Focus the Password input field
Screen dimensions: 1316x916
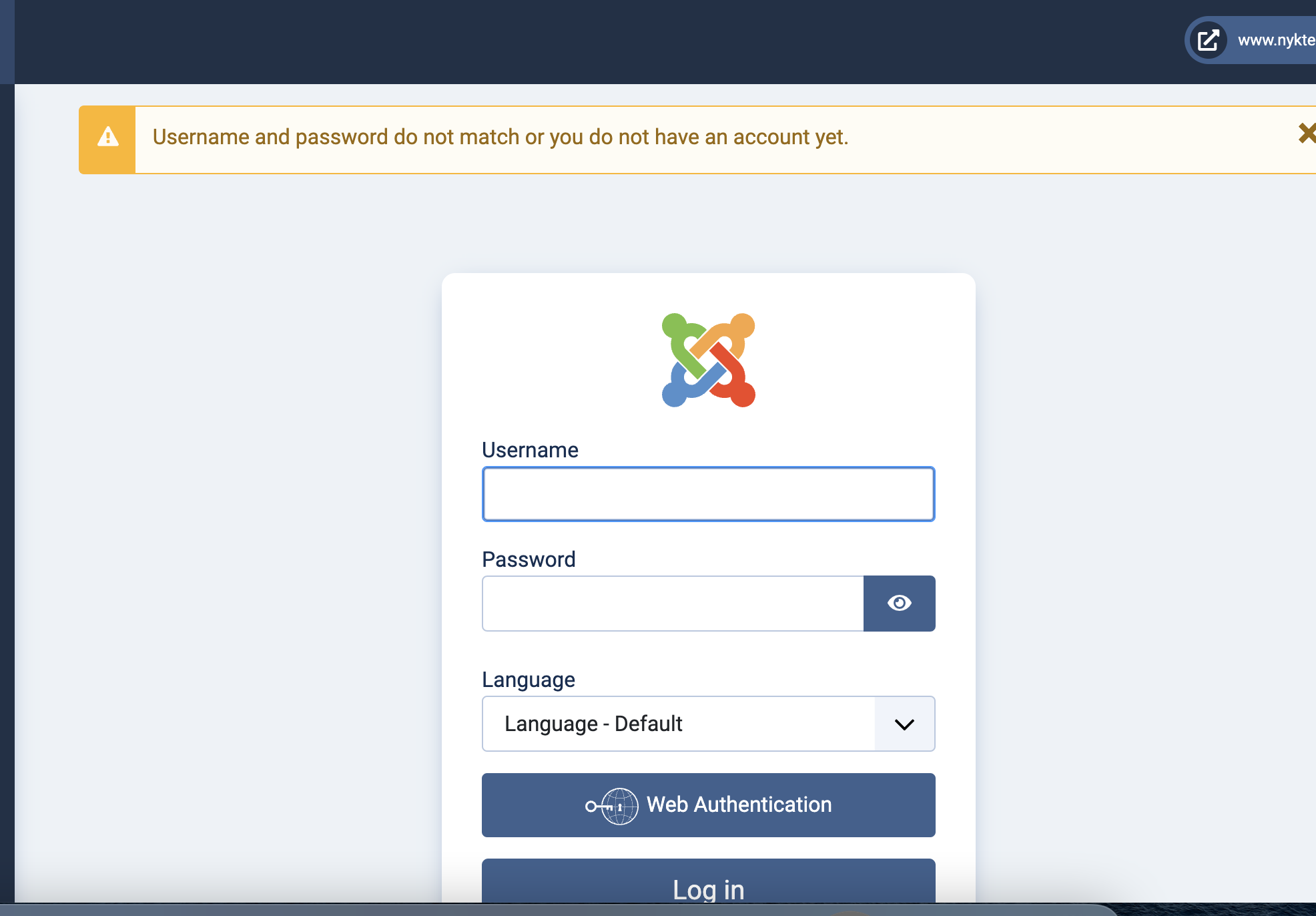coord(673,604)
